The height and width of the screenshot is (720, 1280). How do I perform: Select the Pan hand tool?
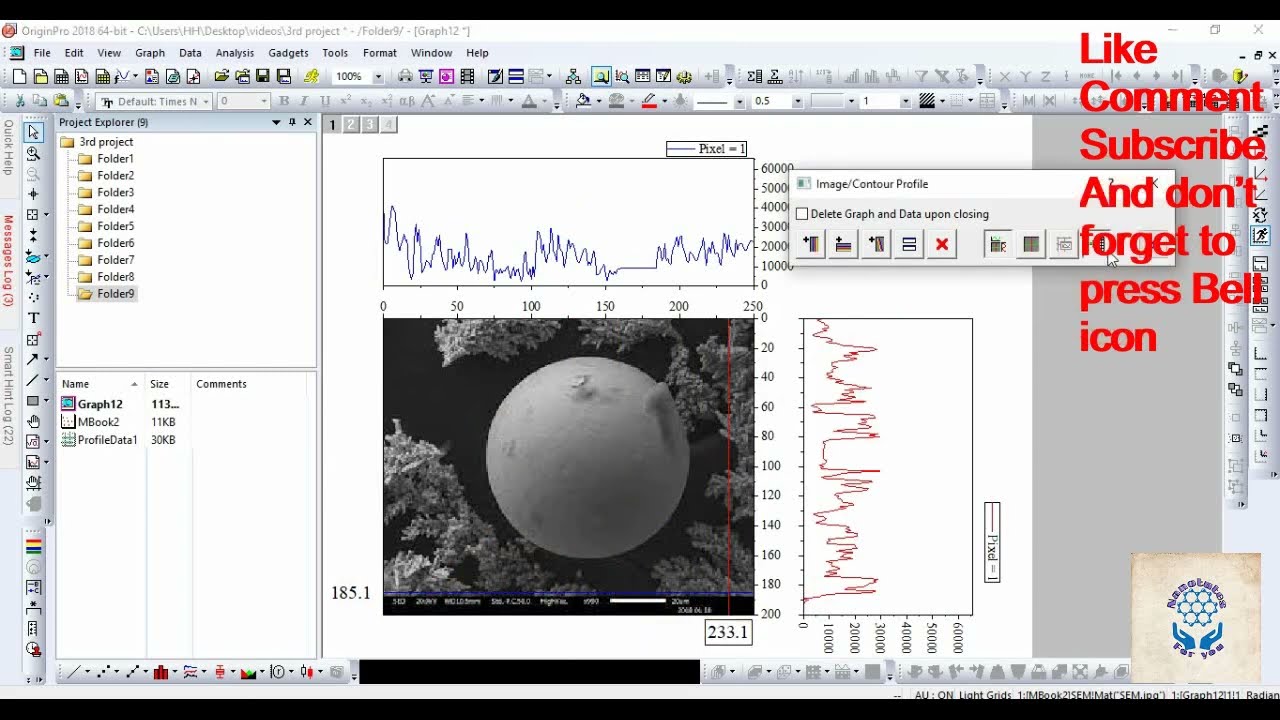tap(33, 421)
